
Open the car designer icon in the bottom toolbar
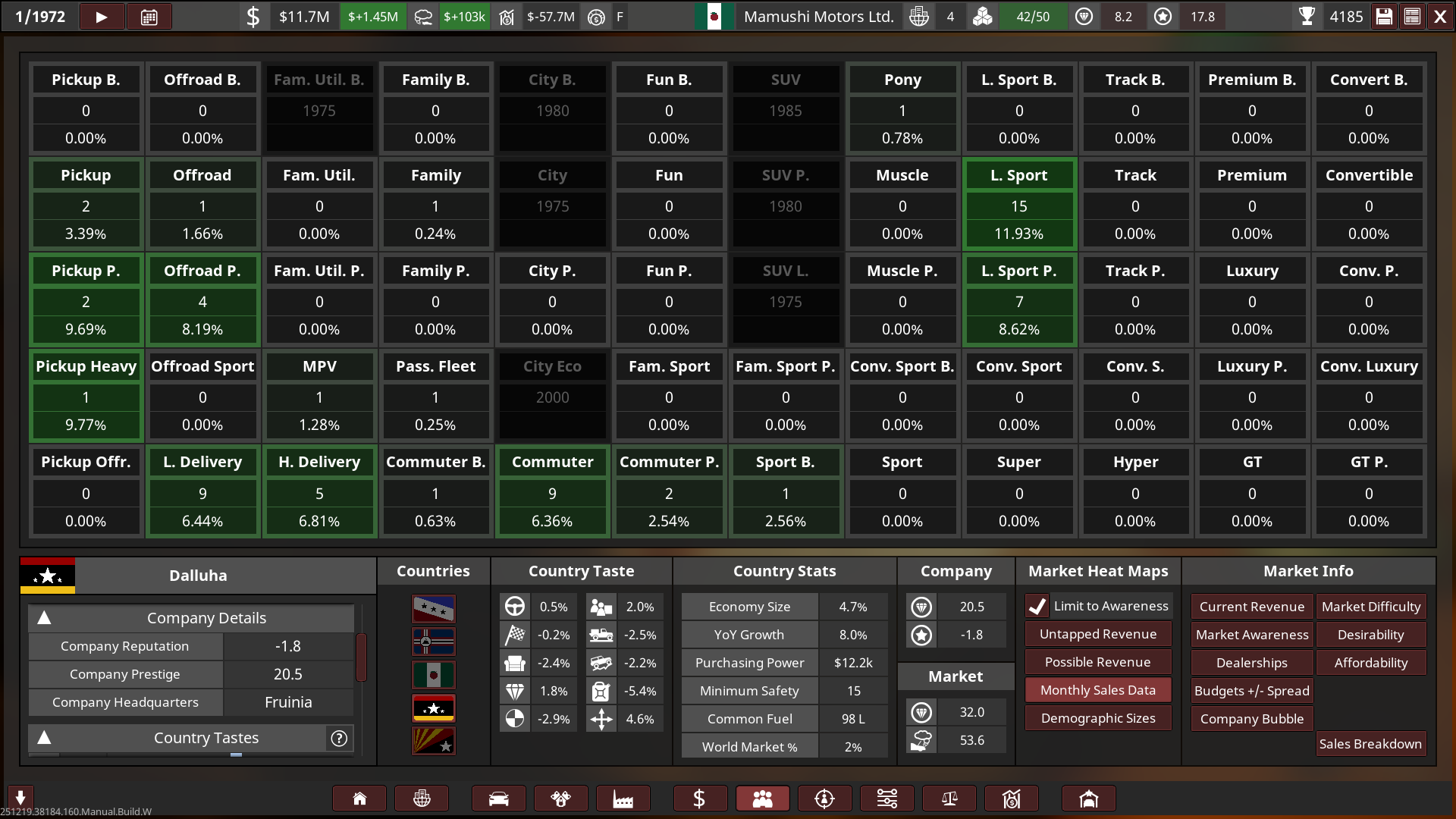[x=498, y=799]
